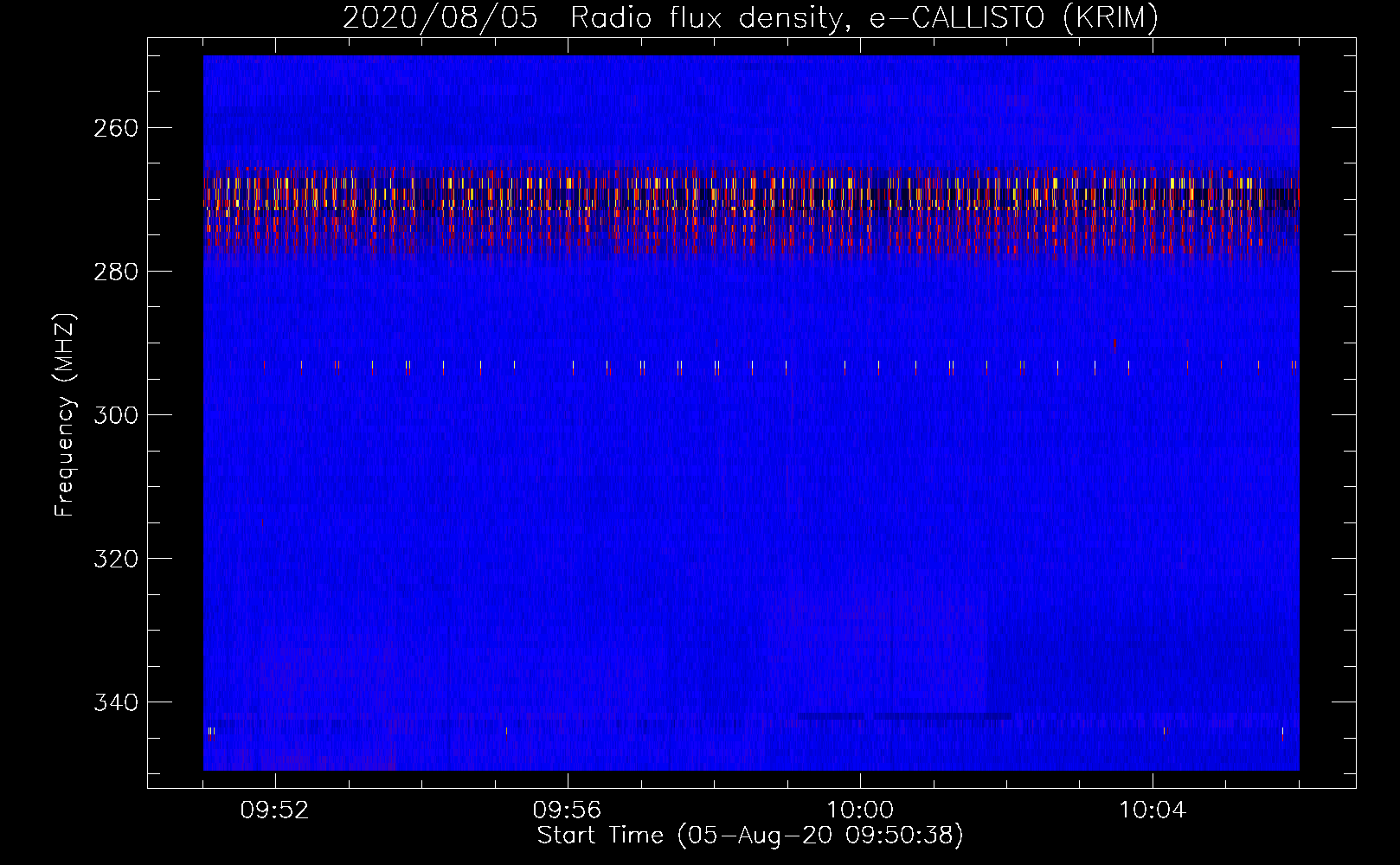
Task: Click the 10:00 time tick label
Action: pos(859,811)
